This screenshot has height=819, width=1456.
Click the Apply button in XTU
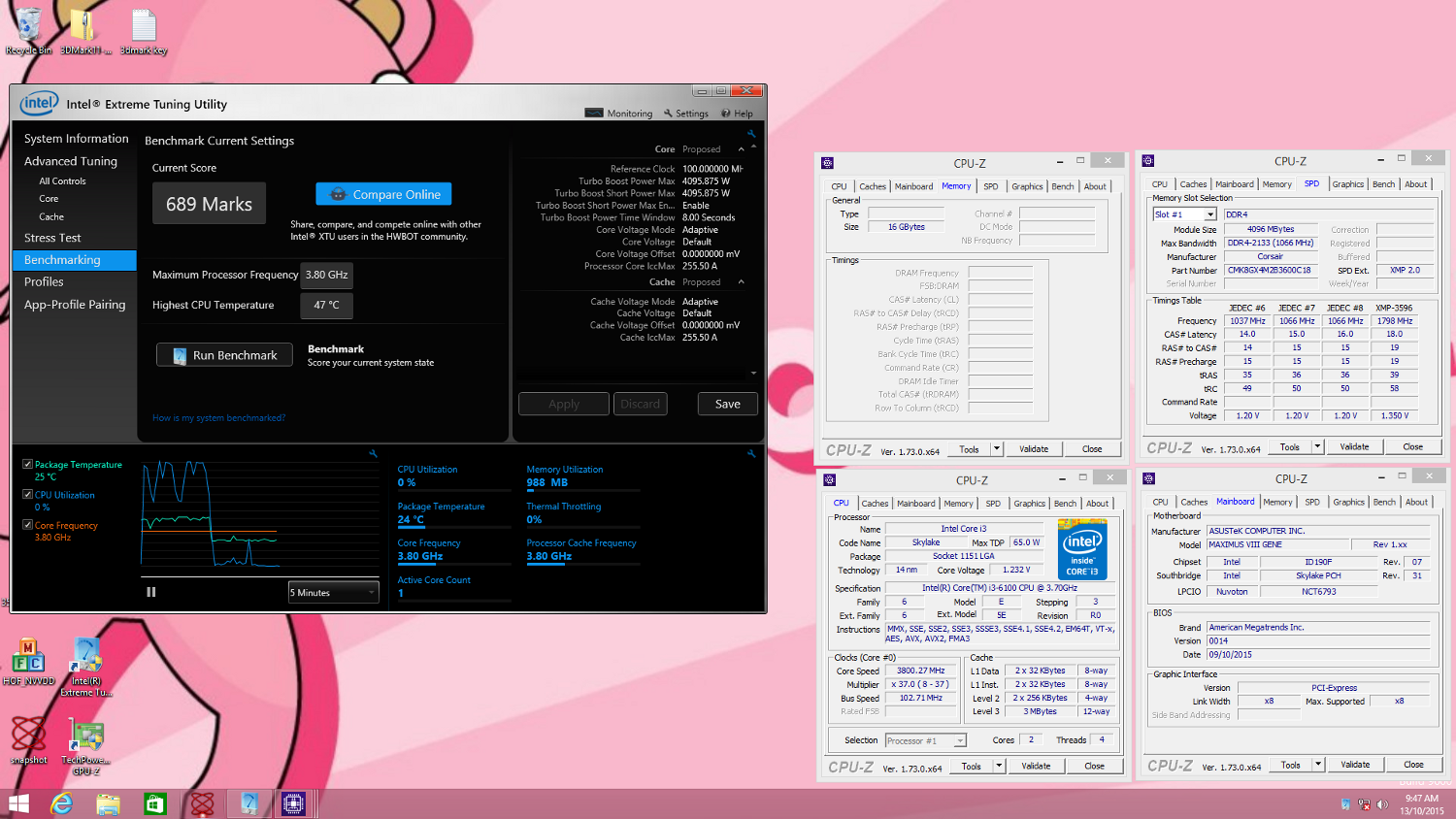[x=564, y=404]
